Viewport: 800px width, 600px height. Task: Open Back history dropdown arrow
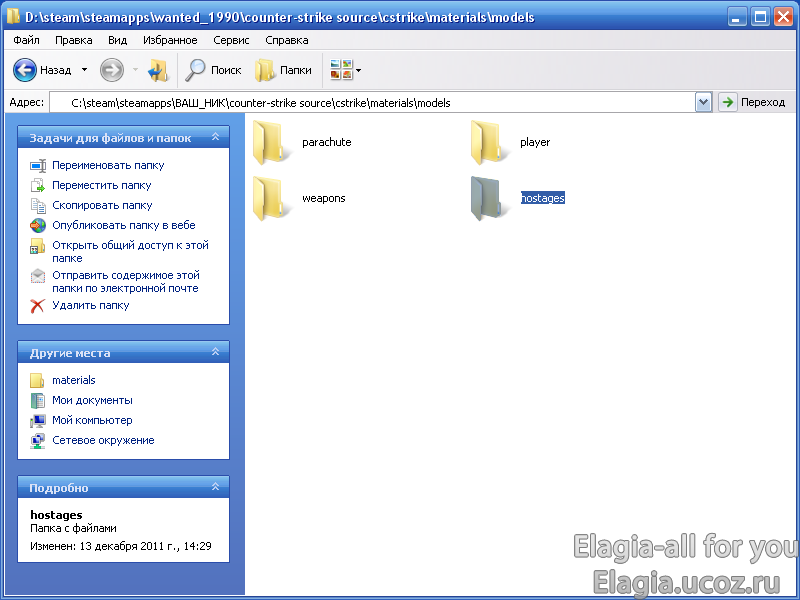tap(84, 70)
